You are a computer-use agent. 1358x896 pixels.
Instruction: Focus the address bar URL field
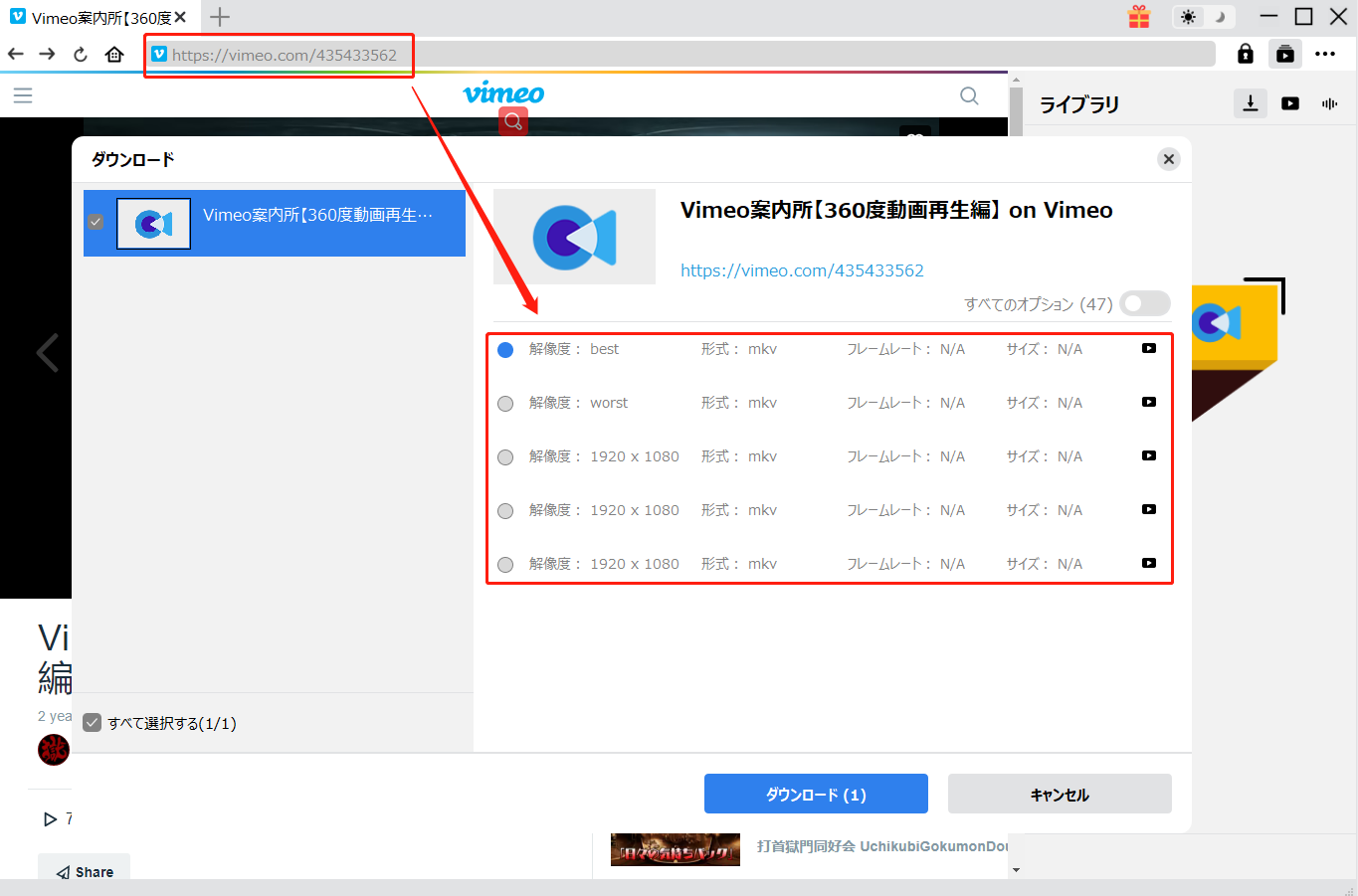point(682,55)
